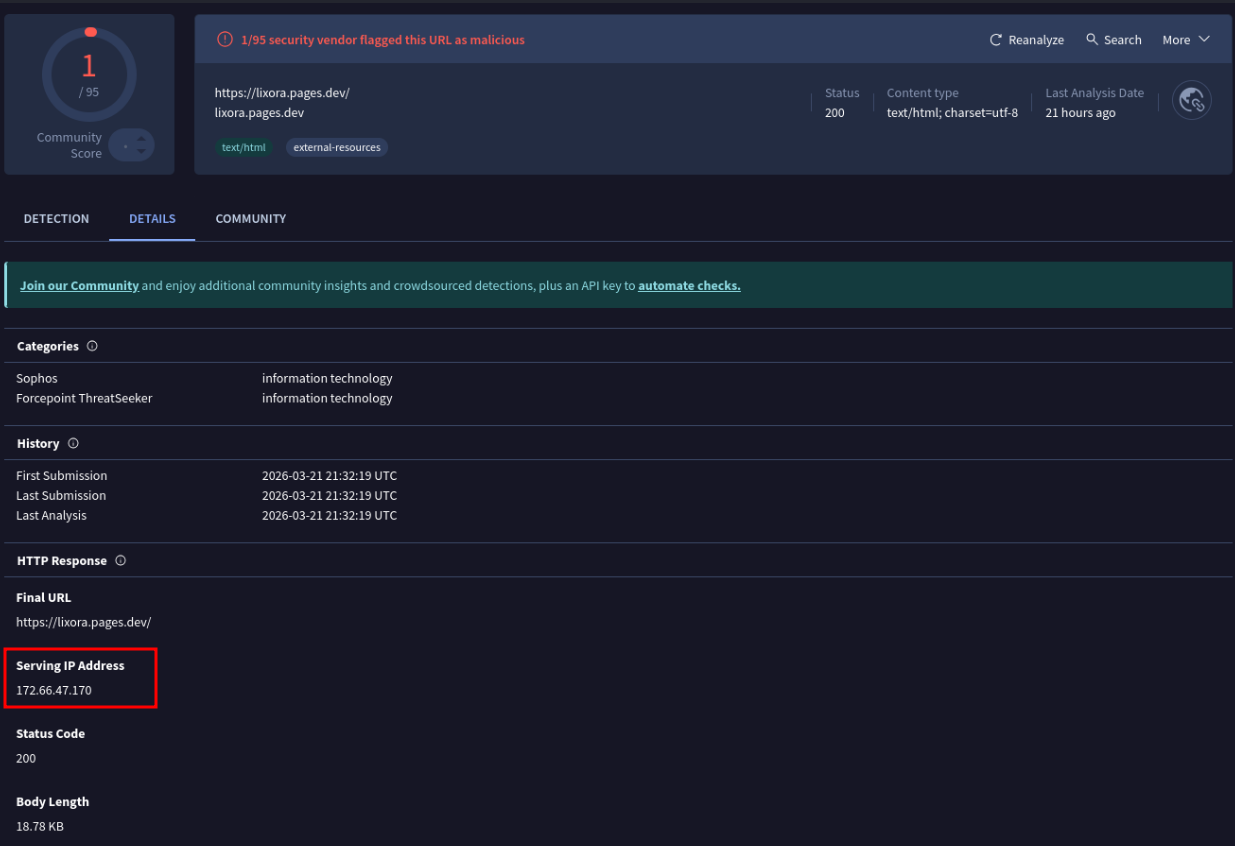Click the content type text/html; charset=utf-8

(952, 113)
